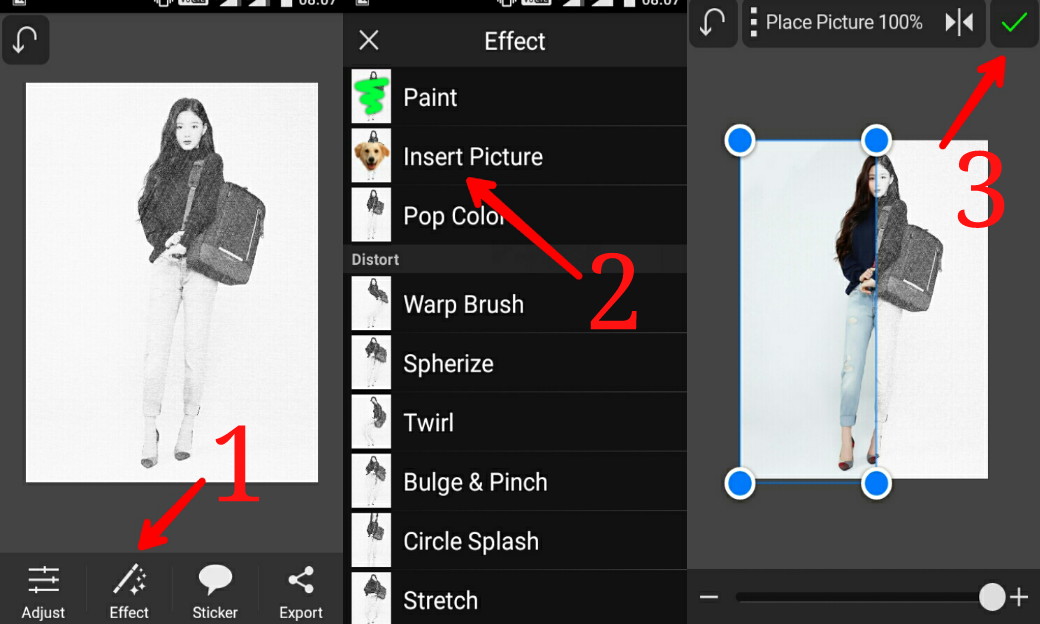Tap the undo arrow in left panel
The height and width of the screenshot is (624, 1040).
pyautogui.click(x=25, y=40)
